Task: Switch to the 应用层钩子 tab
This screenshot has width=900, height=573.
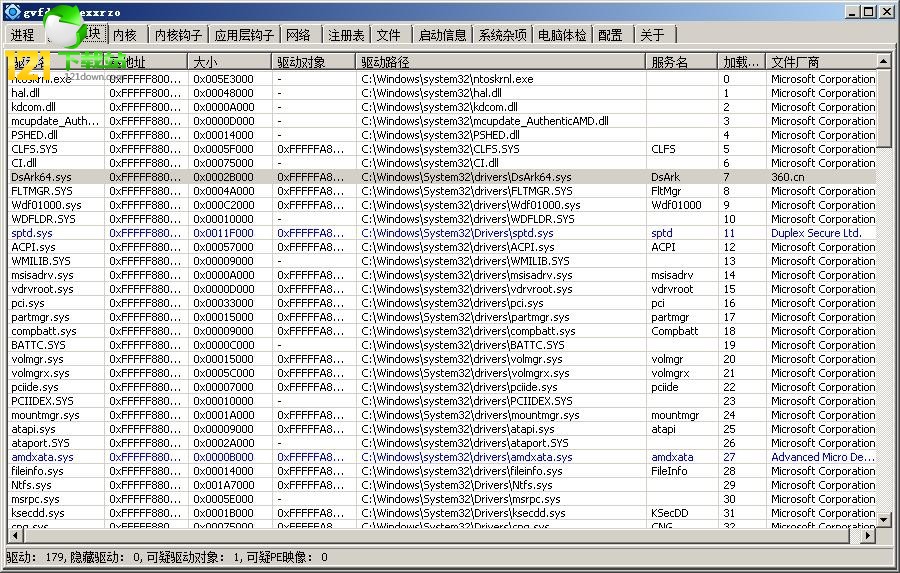Action: [x=244, y=35]
